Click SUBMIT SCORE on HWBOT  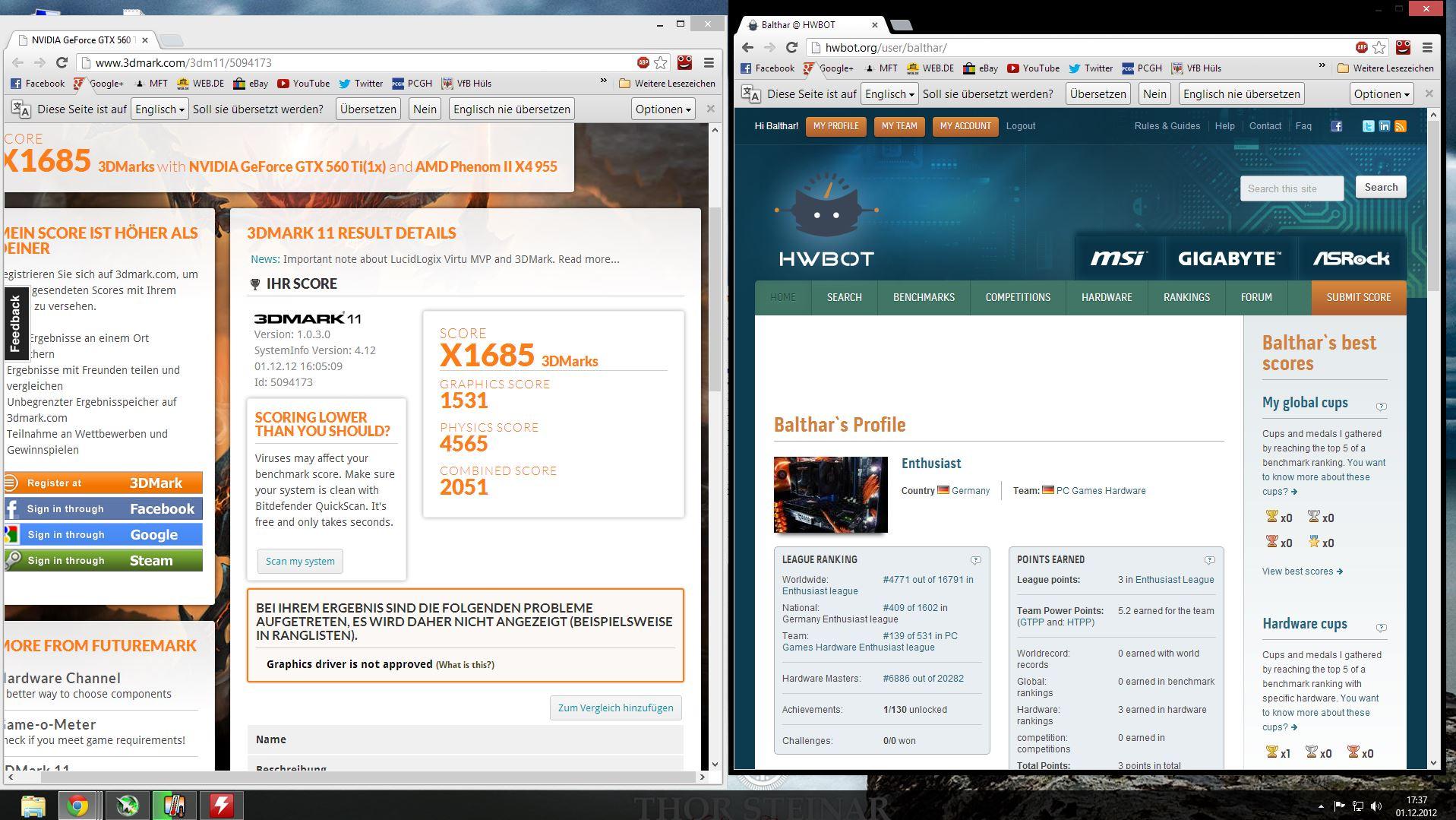coord(1358,297)
